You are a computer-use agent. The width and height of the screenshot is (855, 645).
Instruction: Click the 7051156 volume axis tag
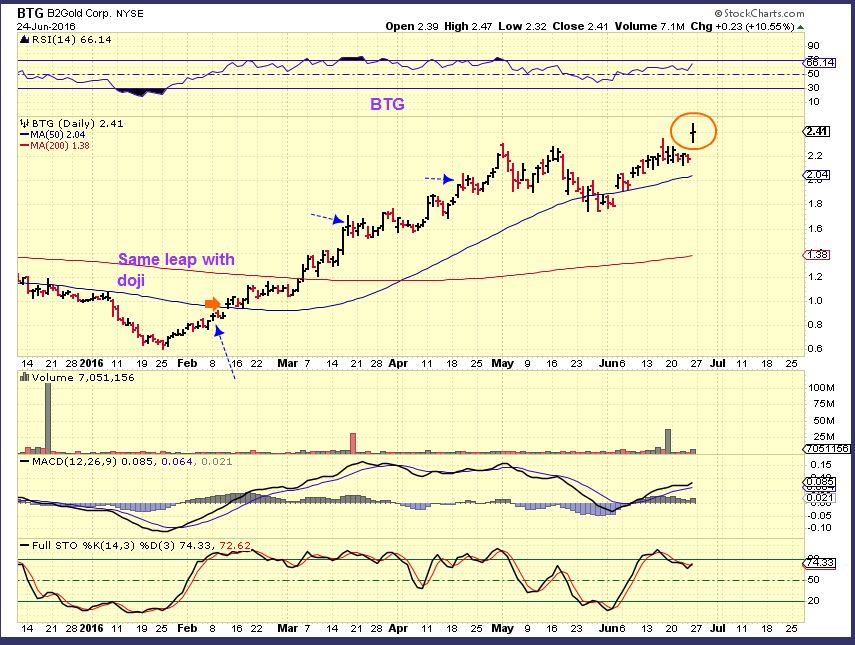pos(826,449)
